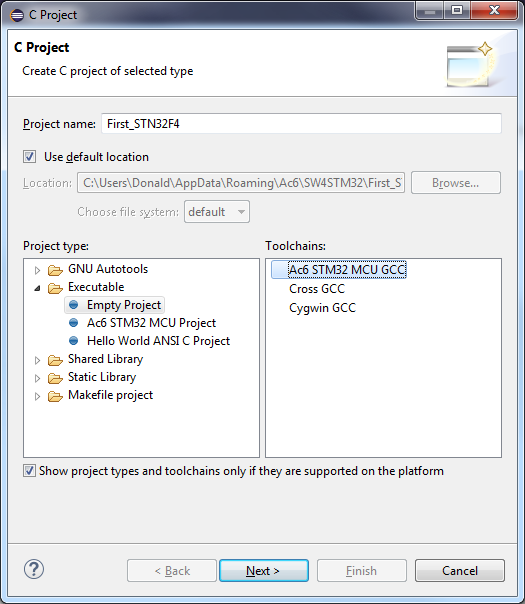This screenshot has width=525, height=604.
Task: Click the help question mark icon
Action: coord(34,569)
